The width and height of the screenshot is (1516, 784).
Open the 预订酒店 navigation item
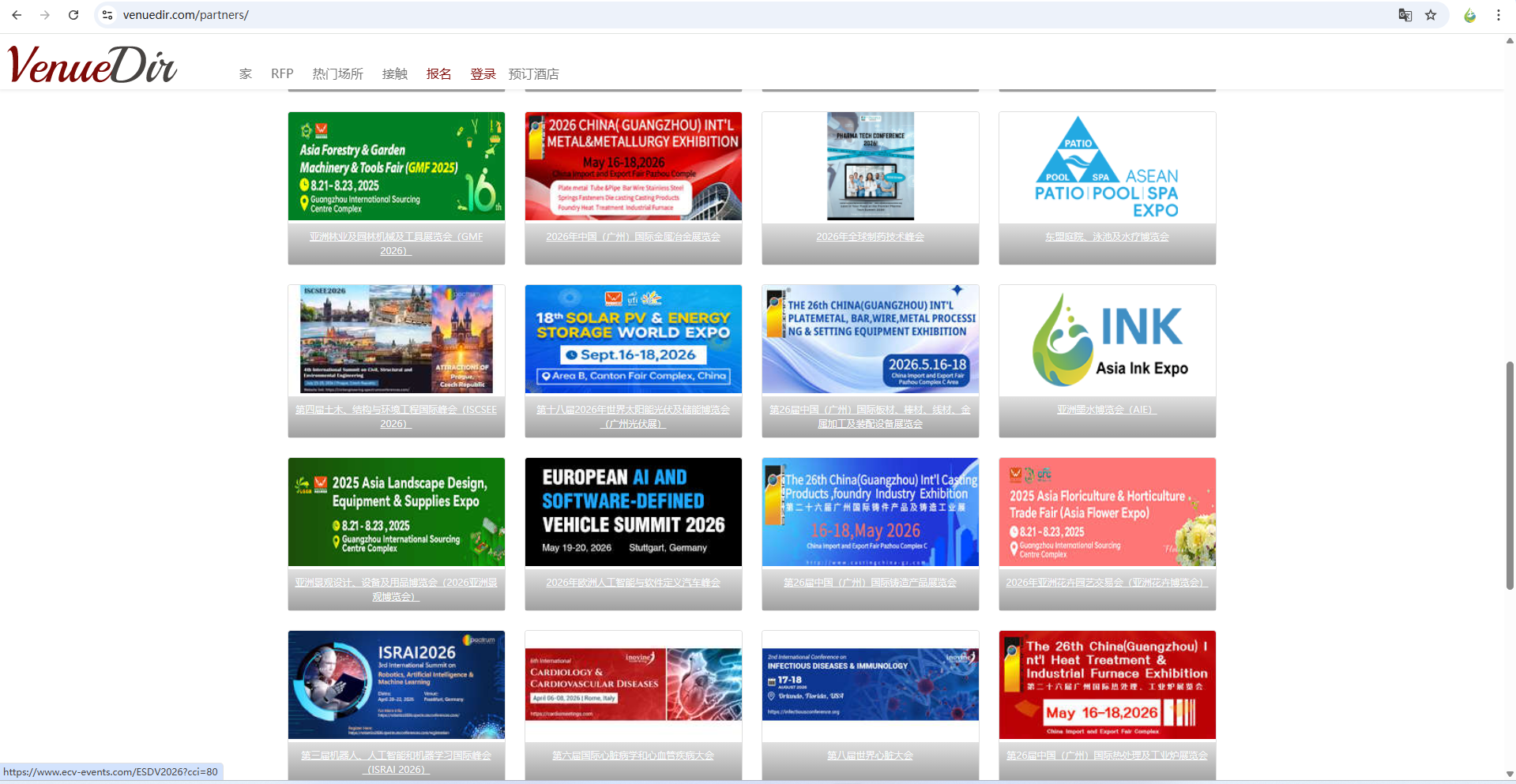tap(533, 73)
